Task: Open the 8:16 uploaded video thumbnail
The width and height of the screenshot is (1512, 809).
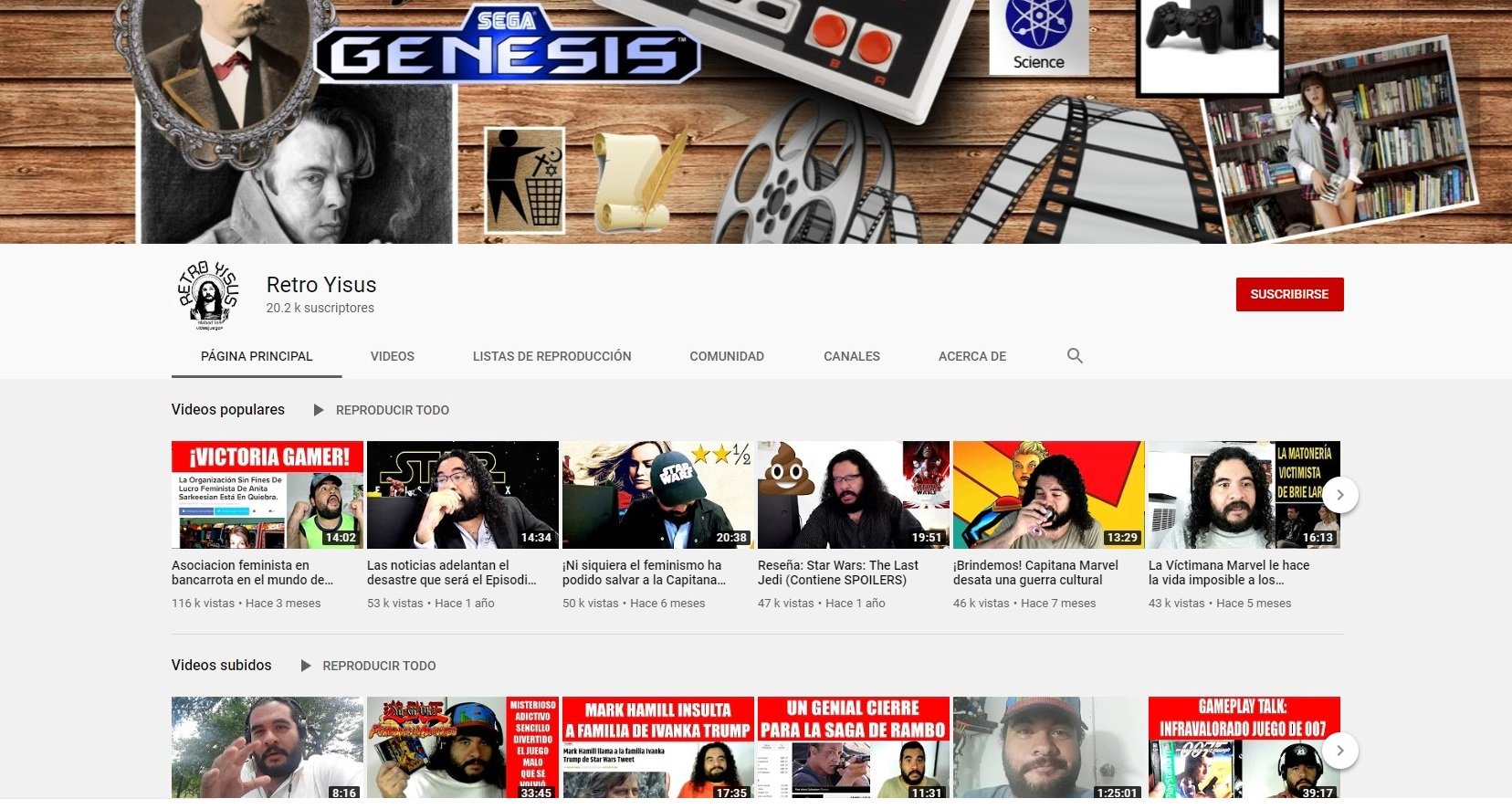Action: (x=268, y=748)
